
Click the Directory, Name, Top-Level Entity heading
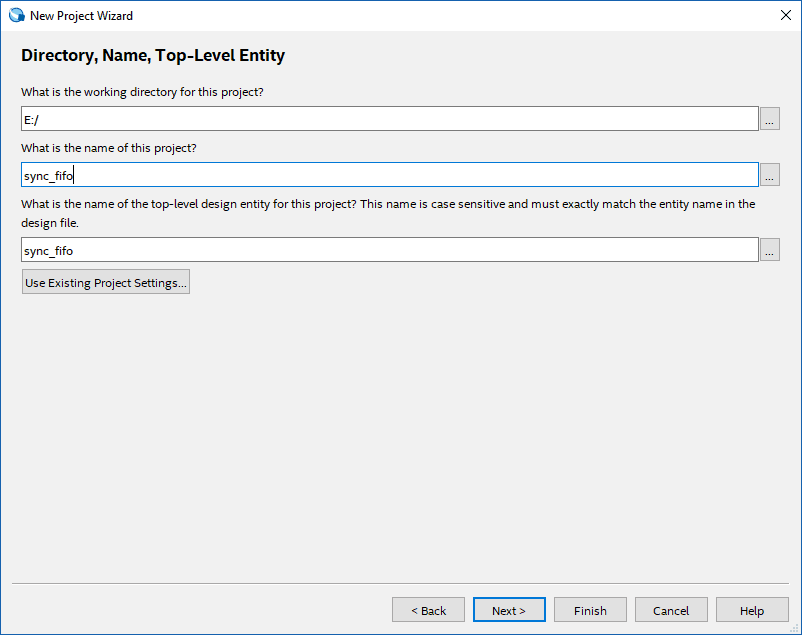point(153,56)
